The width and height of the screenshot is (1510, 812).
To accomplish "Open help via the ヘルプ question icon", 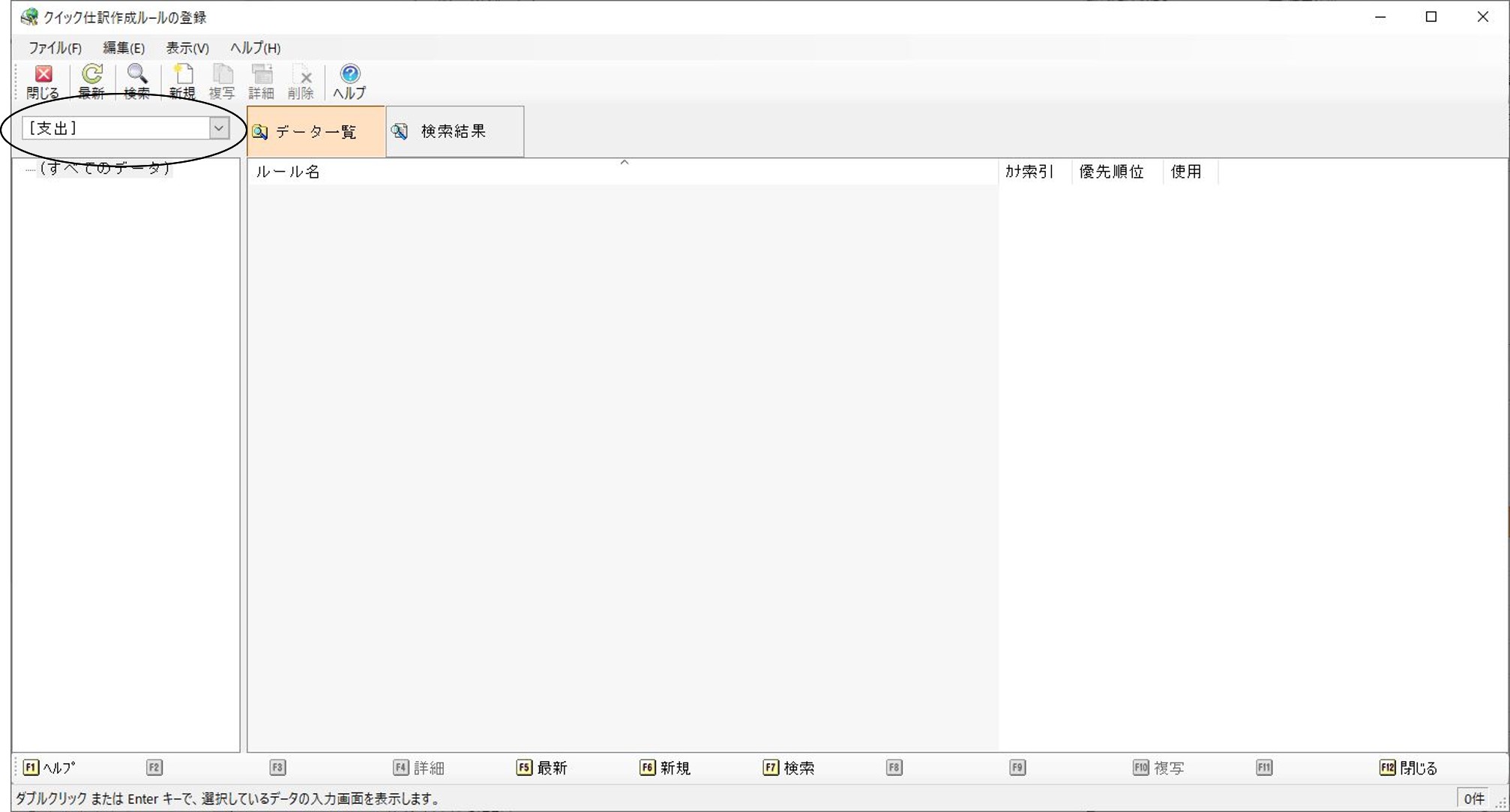I will (349, 82).
